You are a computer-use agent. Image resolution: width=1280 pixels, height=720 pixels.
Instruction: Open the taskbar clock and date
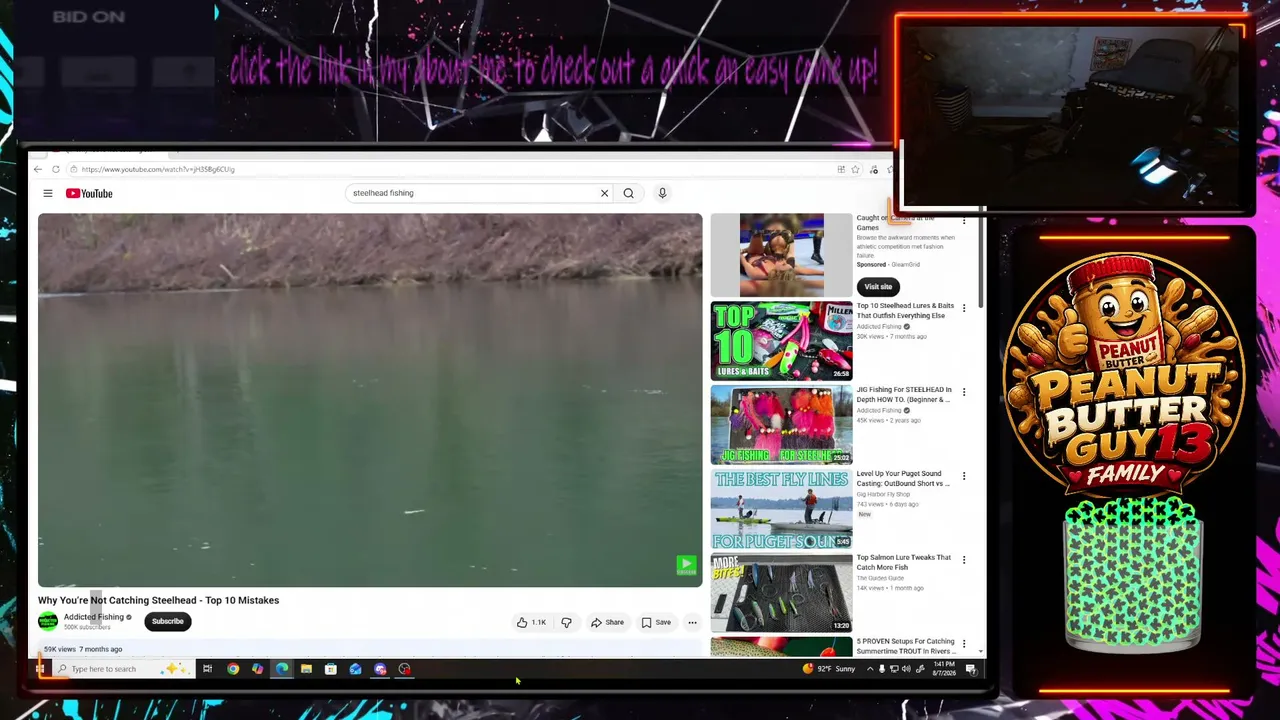click(944, 669)
